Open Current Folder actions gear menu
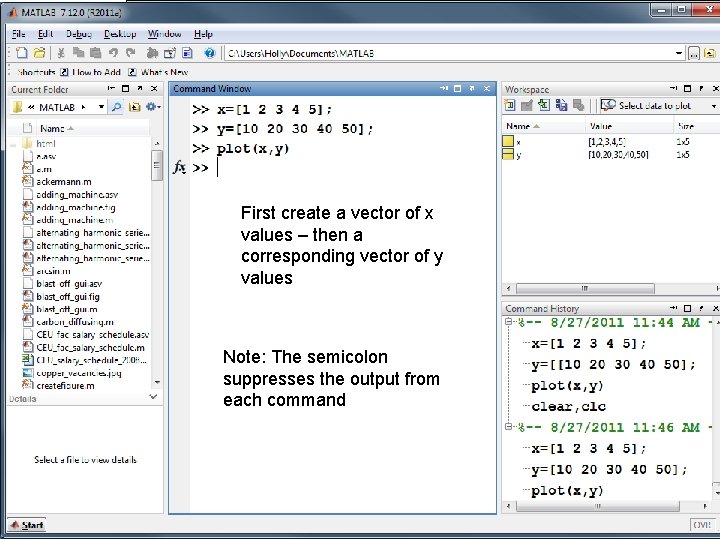 pos(153,107)
